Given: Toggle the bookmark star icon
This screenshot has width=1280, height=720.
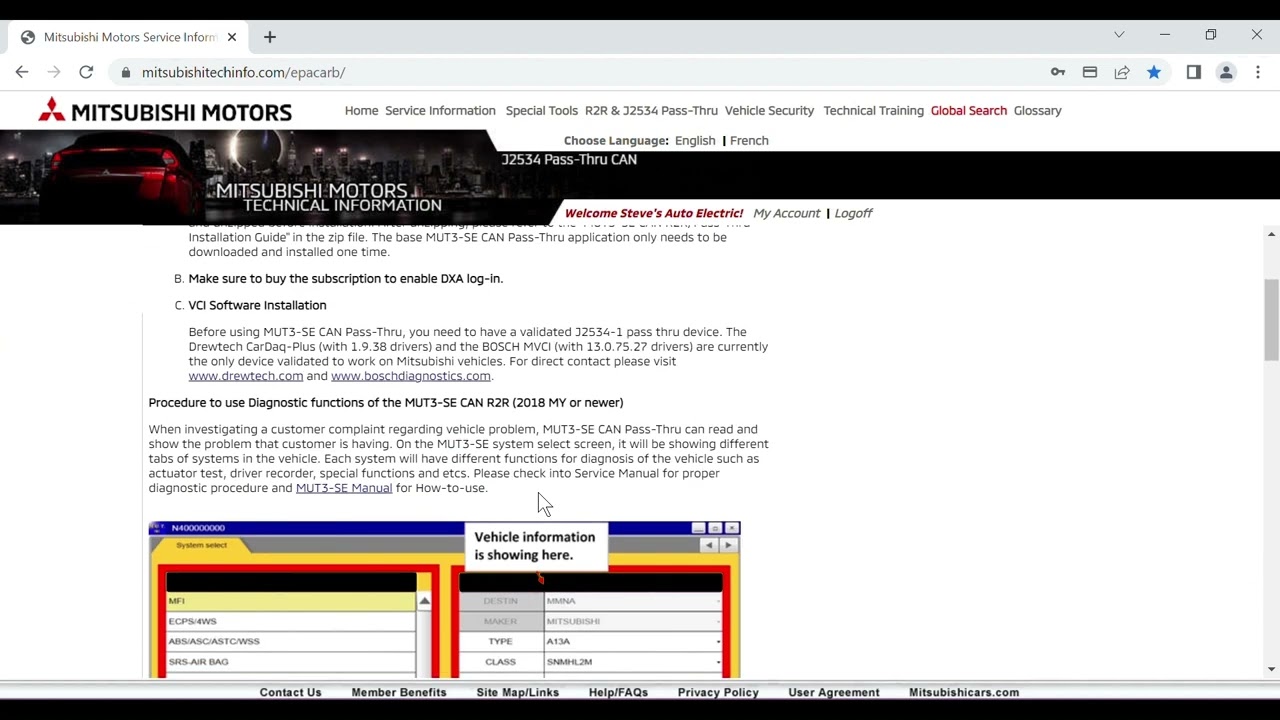Looking at the screenshot, I should pos(1154,72).
